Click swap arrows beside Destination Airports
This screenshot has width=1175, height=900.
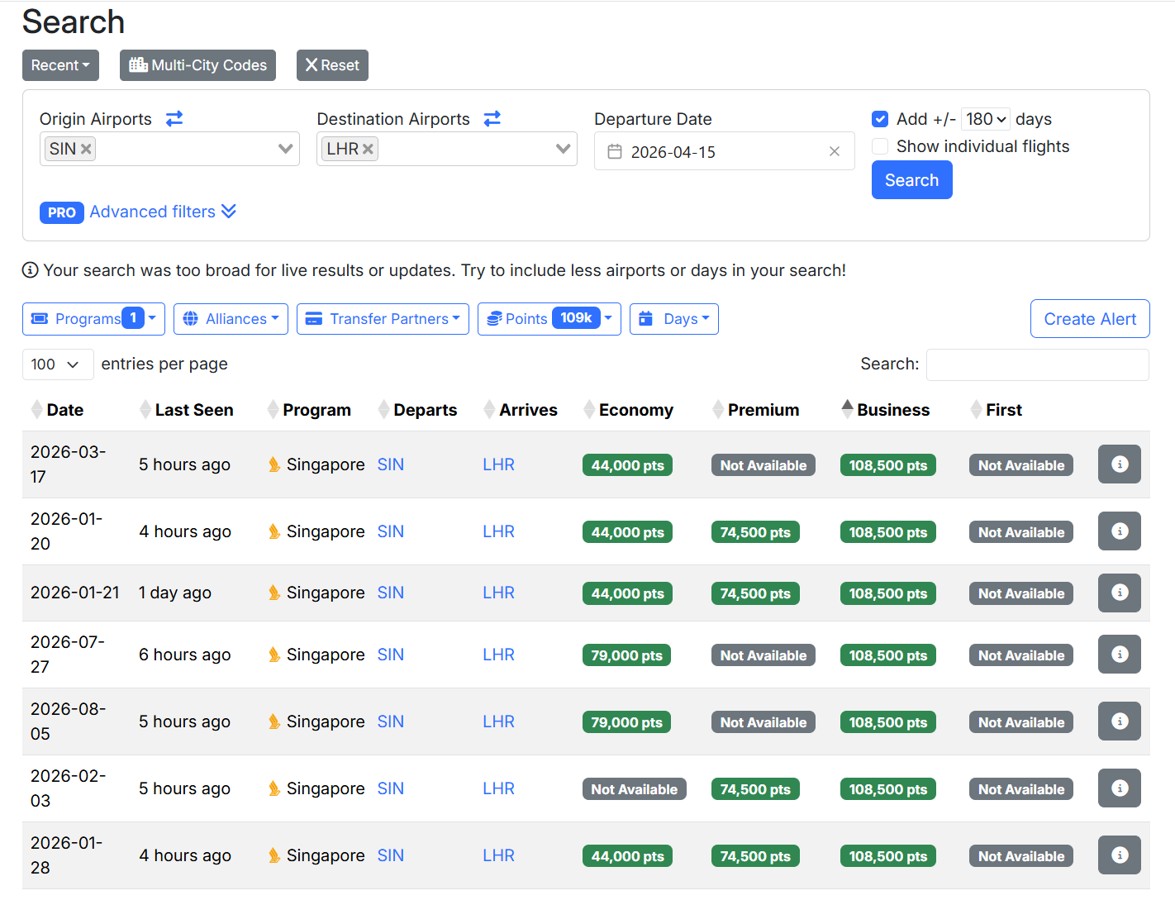pyautogui.click(x=492, y=118)
